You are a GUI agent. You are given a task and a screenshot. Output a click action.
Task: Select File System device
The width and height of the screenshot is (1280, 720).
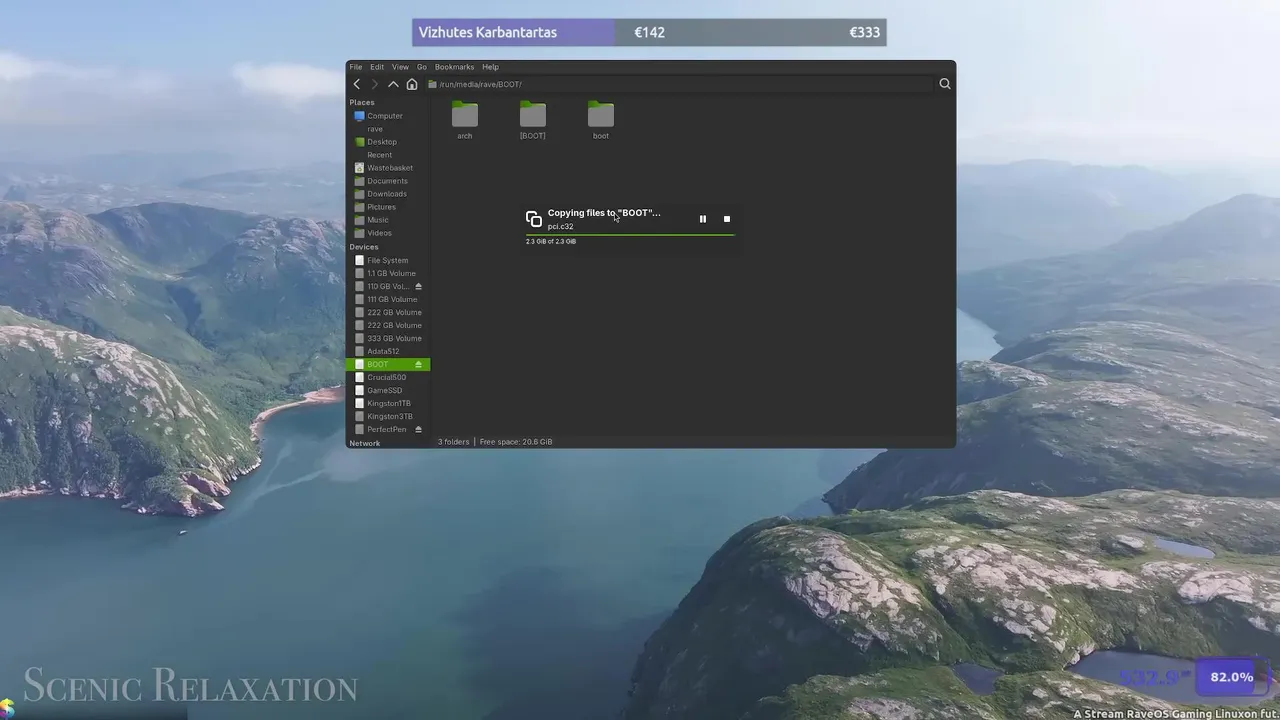point(388,261)
